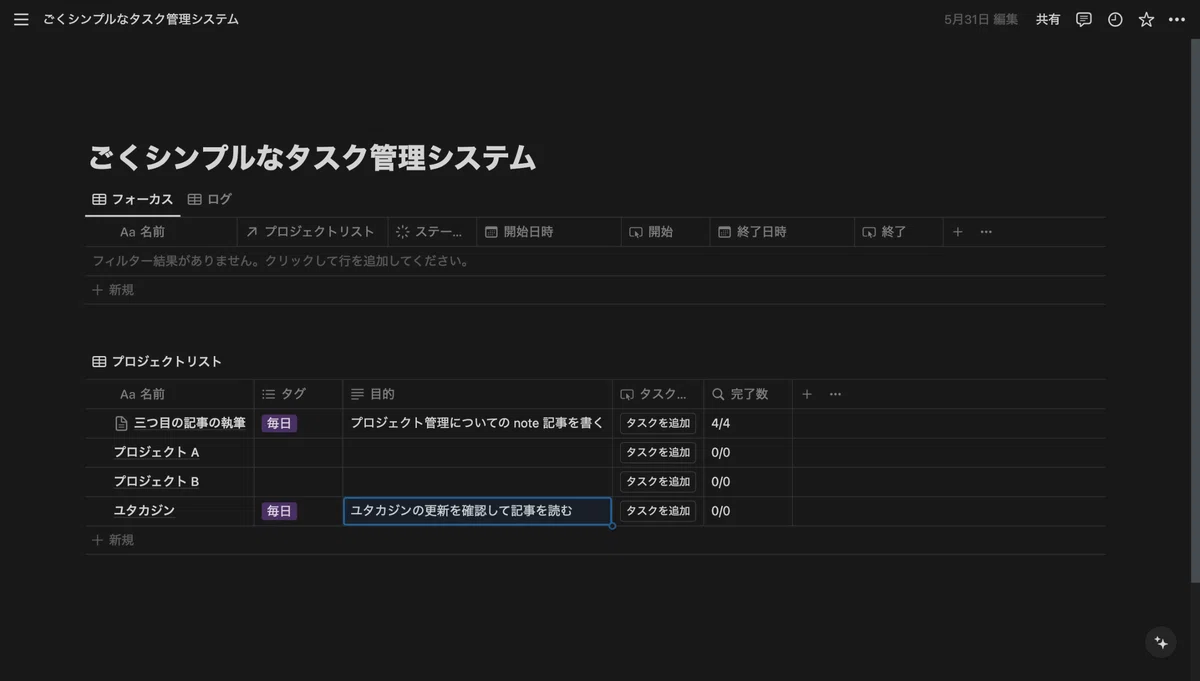Image resolution: width=1200 pixels, height=681 pixels.
Task: Click empty 目的 cell in プロジェクト B row
Action: pyautogui.click(x=478, y=481)
